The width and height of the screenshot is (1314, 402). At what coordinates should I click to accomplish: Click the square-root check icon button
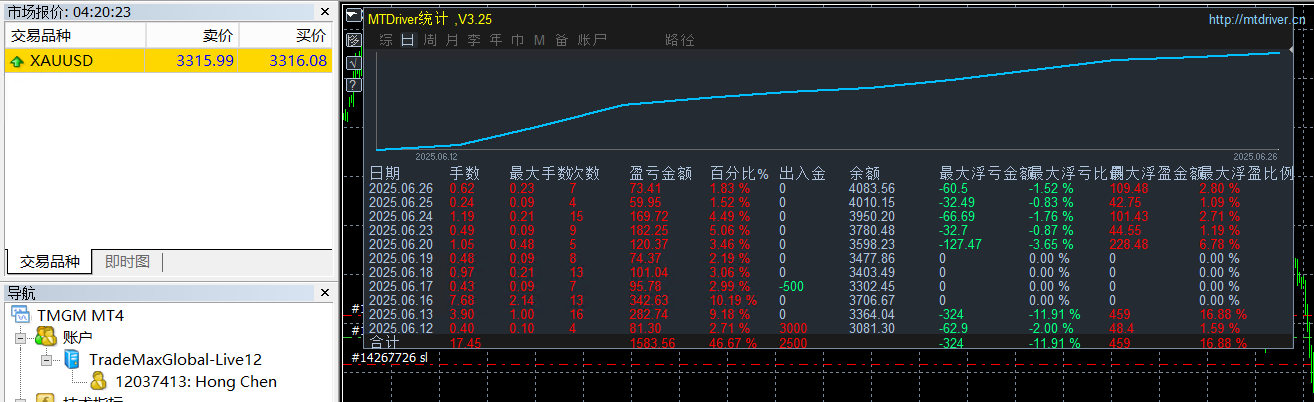tap(353, 62)
